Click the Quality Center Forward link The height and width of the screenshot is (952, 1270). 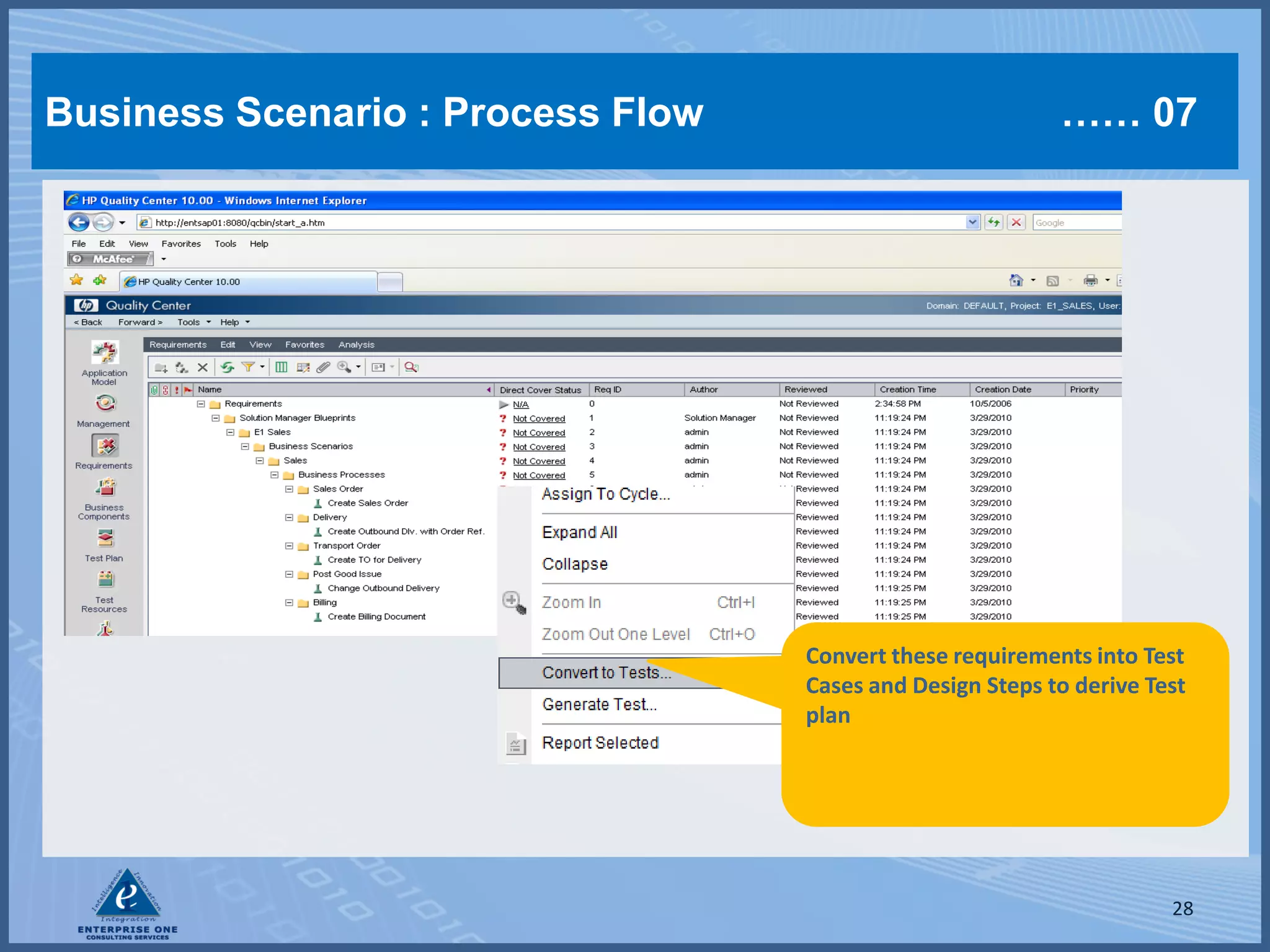[x=140, y=322]
